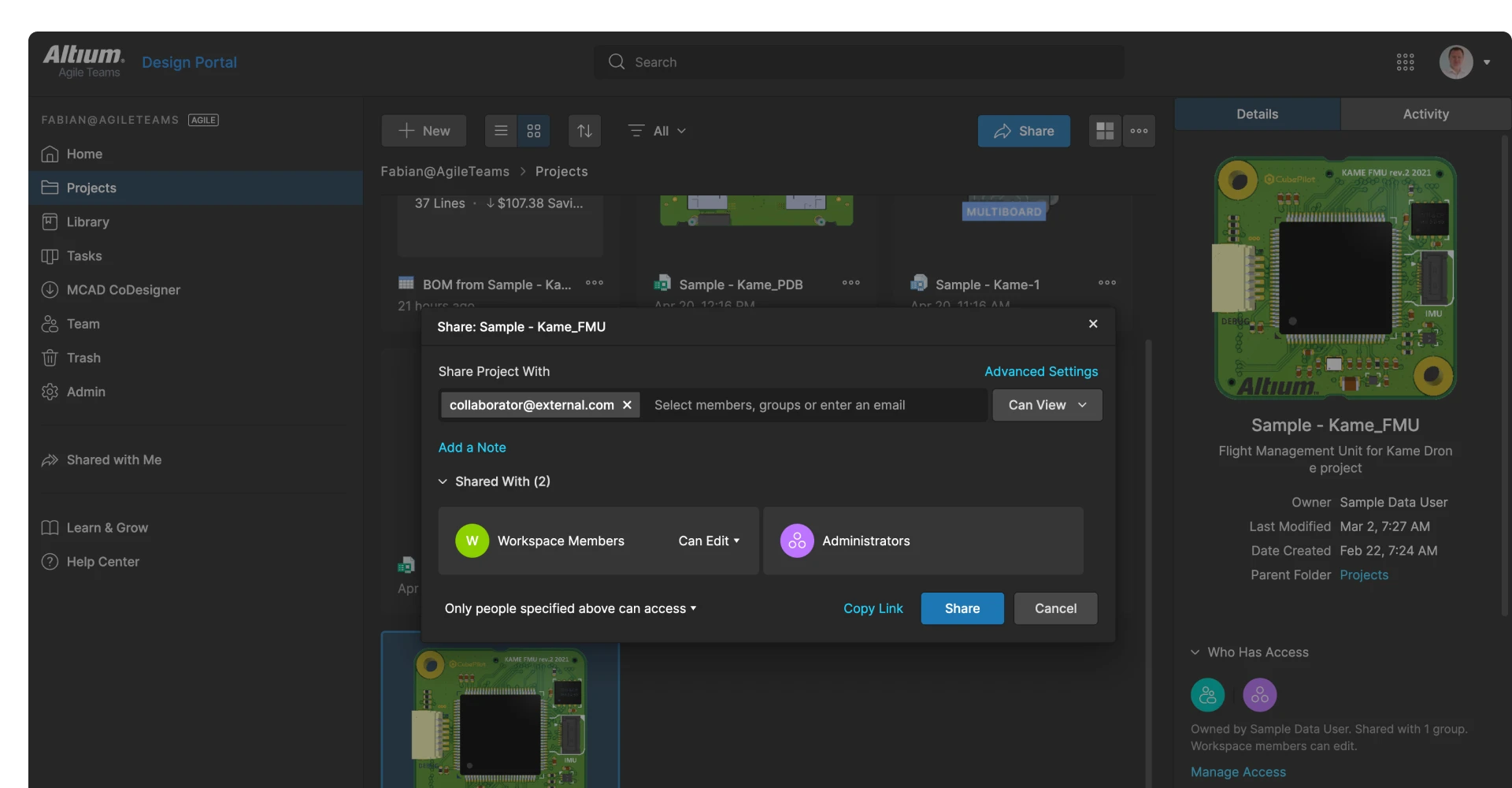
Task: Remove collaborator@external.com email chip
Action: pyautogui.click(x=627, y=405)
